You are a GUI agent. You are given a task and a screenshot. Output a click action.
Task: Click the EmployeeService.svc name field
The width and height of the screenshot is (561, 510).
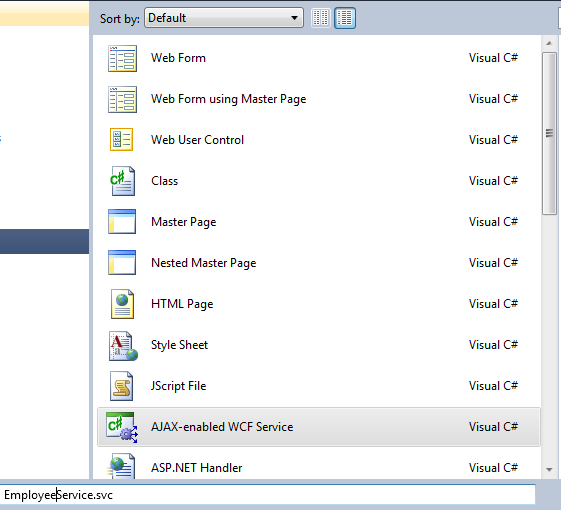coord(268,495)
